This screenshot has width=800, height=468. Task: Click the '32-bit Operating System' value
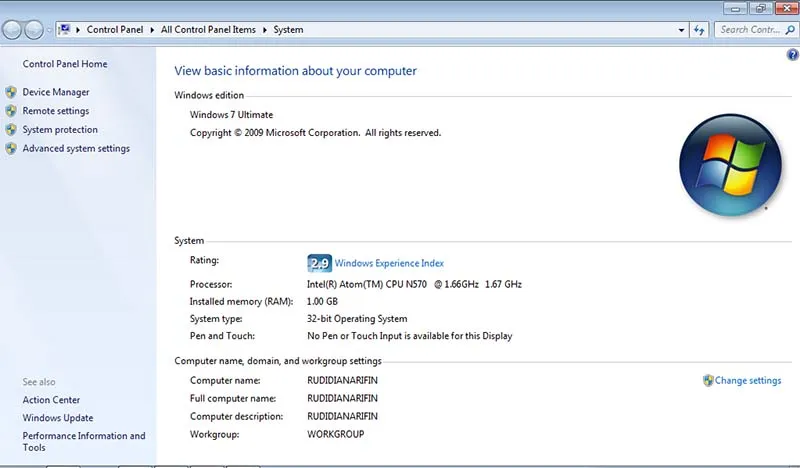pyautogui.click(x=357, y=319)
